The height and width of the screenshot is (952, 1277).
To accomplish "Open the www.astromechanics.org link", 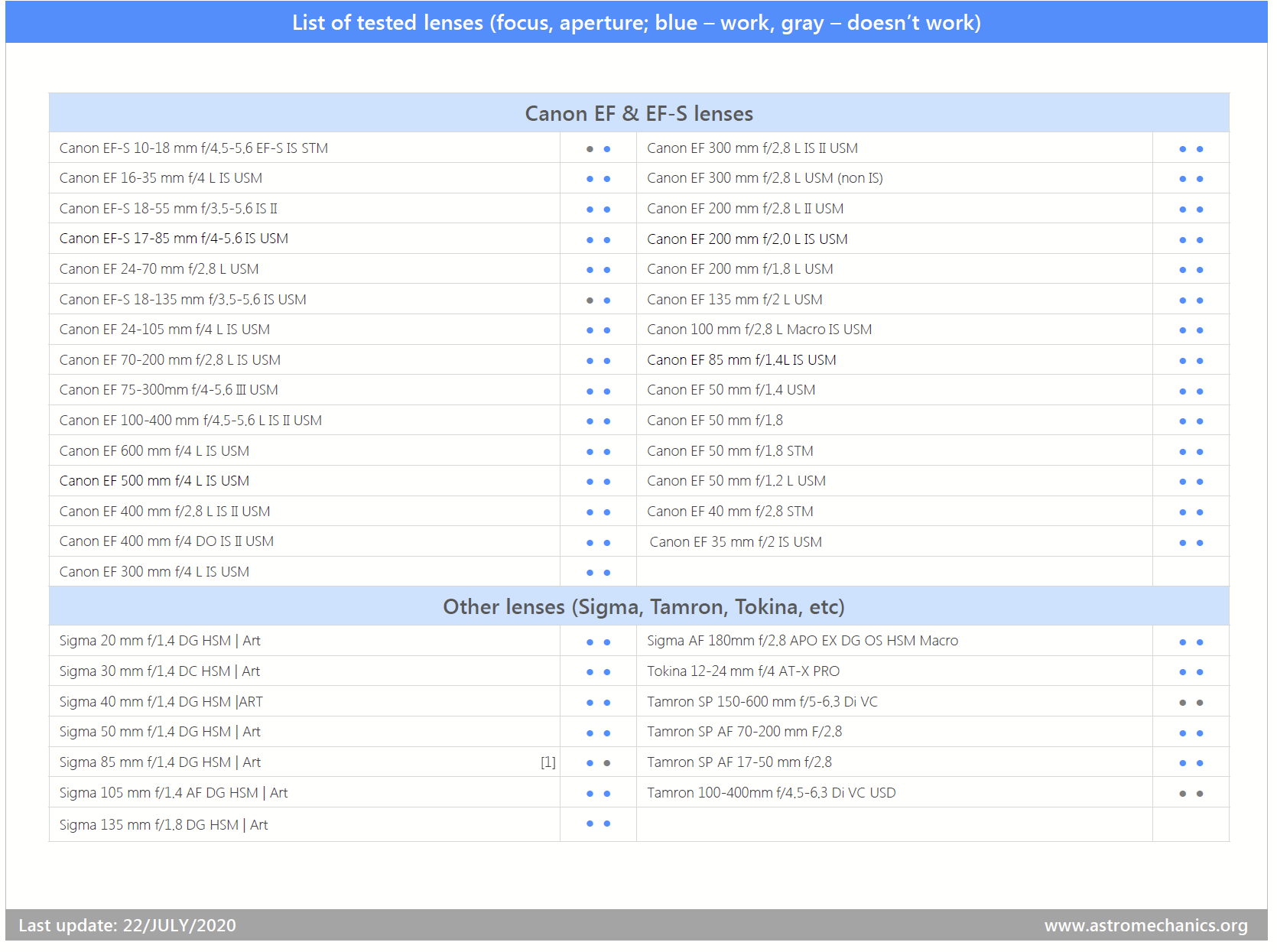I will [x=1145, y=925].
